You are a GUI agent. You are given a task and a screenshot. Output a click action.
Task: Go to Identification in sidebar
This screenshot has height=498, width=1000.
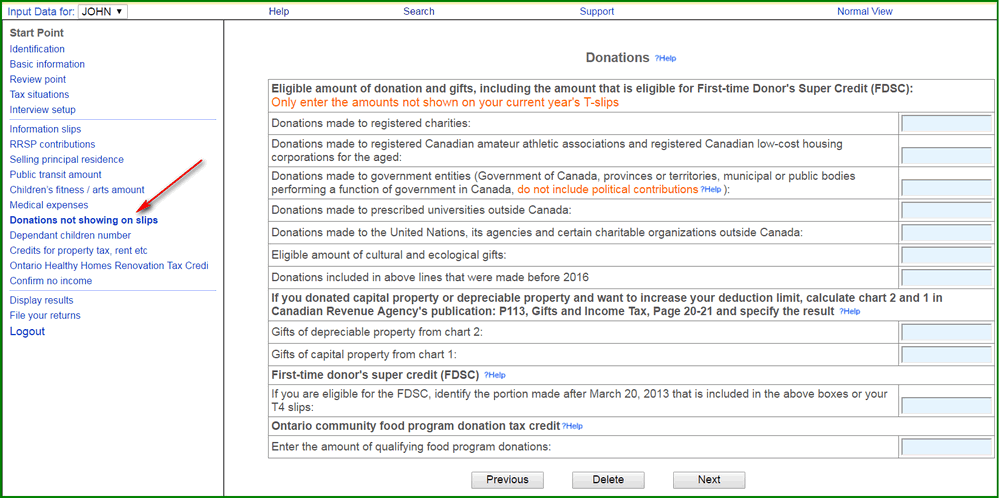(x=37, y=49)
